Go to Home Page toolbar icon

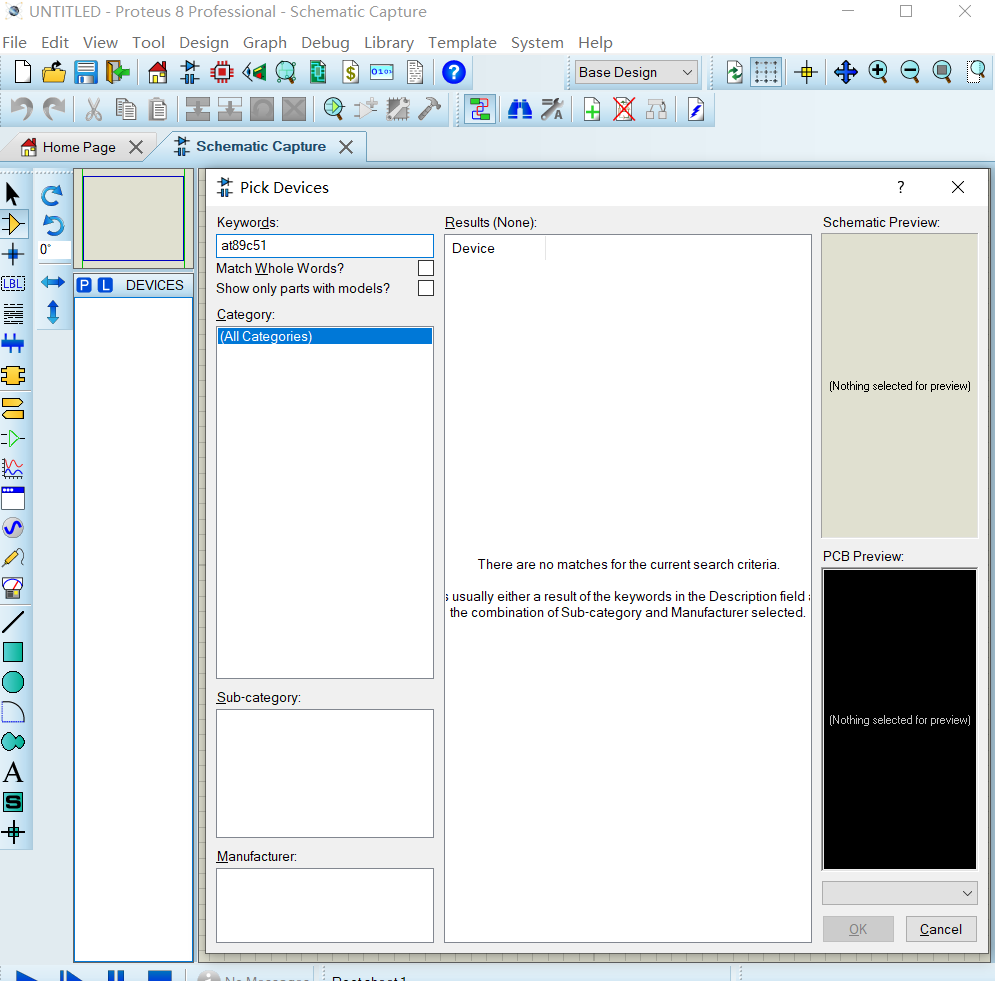157,72
